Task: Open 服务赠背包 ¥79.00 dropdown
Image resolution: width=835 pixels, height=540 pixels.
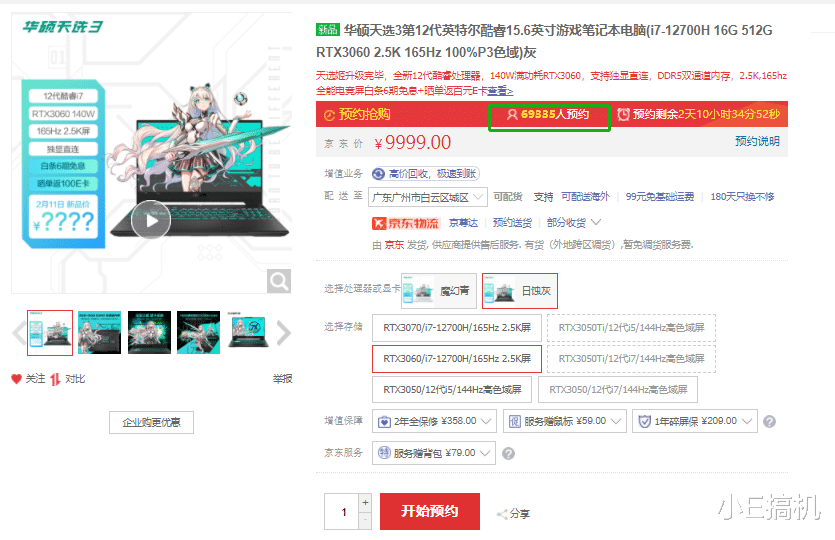Action: (433, 453)
